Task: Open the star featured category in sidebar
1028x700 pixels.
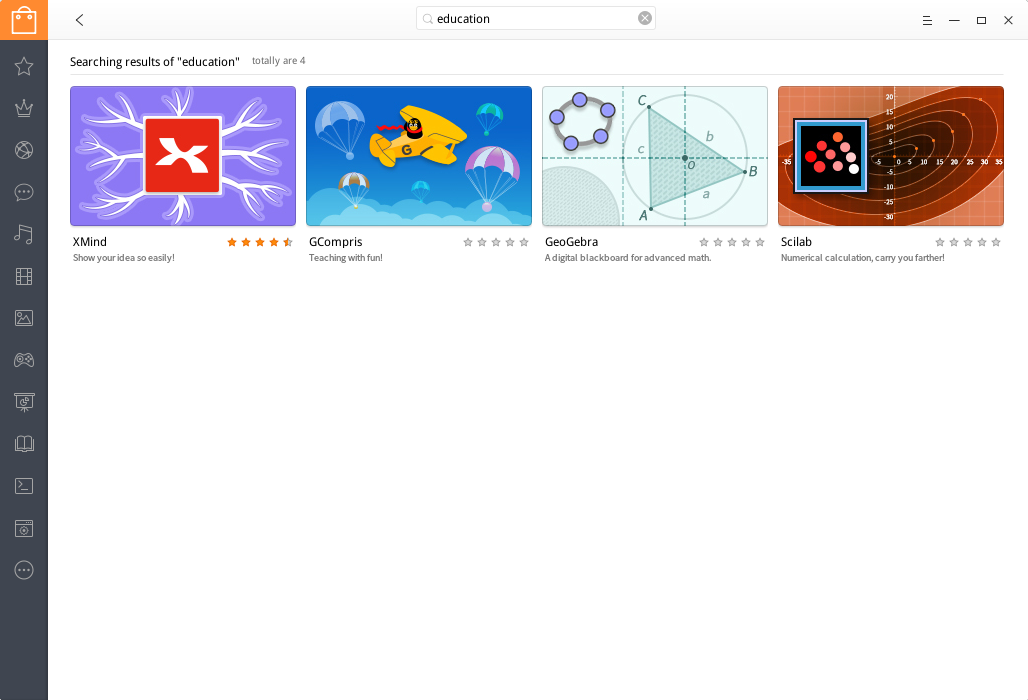Action: coord(24,66)
